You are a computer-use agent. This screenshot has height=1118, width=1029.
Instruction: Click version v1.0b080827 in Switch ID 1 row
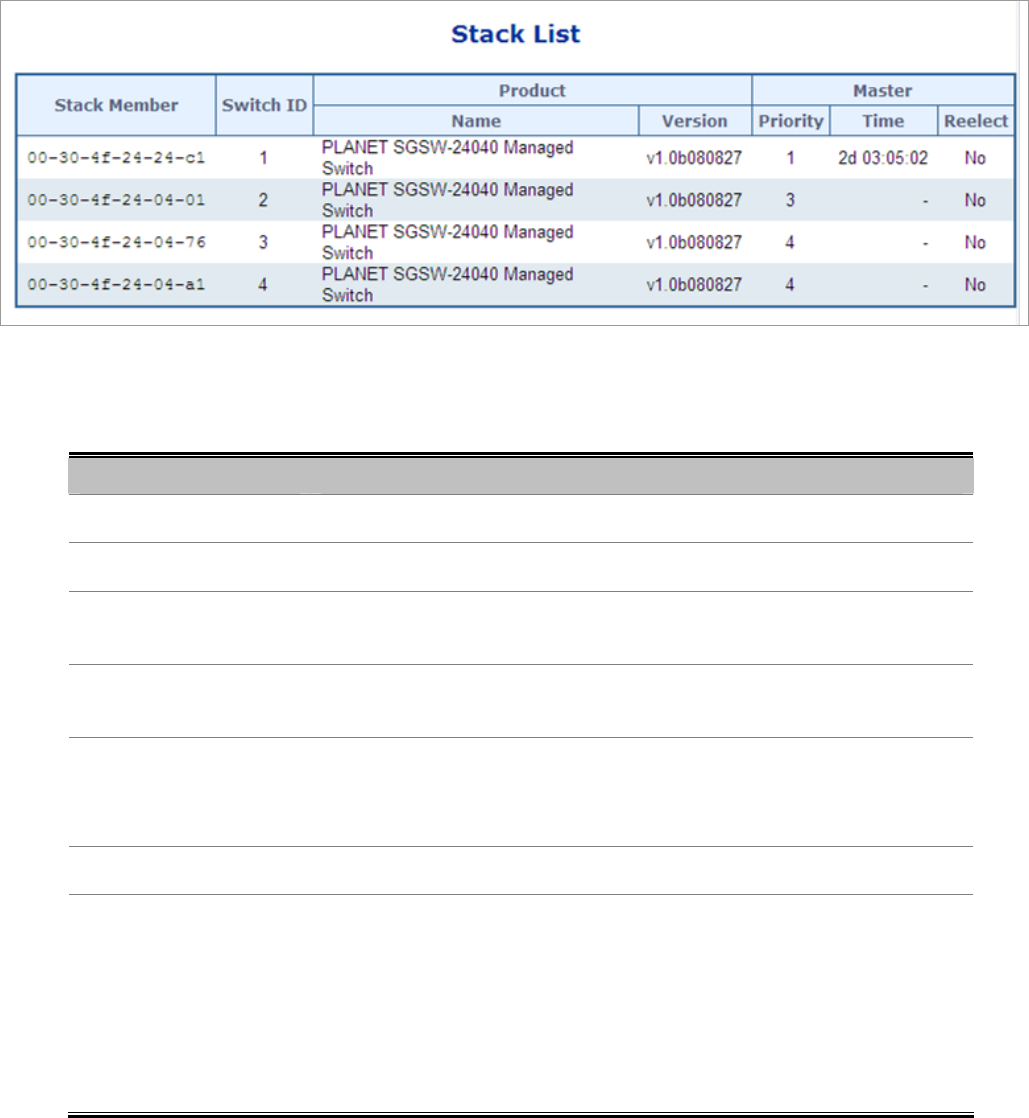[x=694, y=158]
